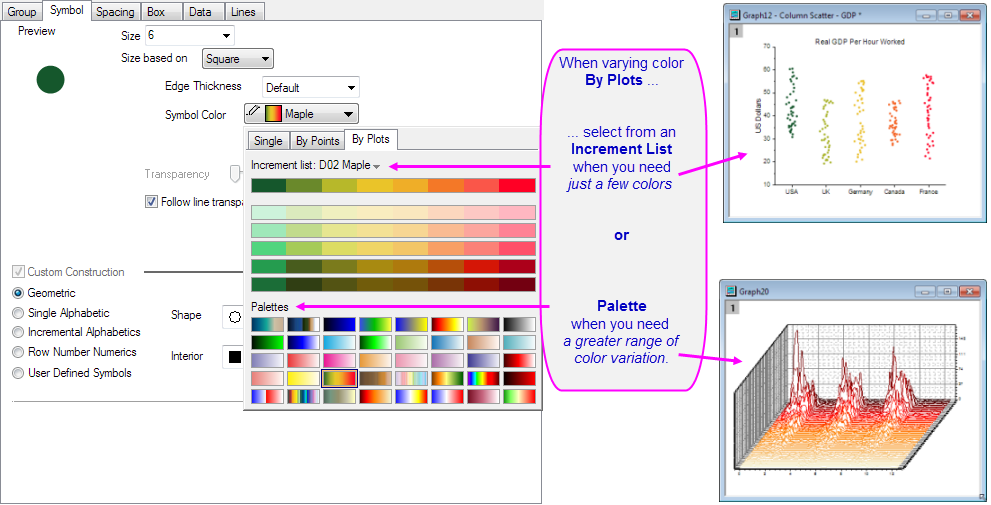Switch to the Single color tab
Viewport: 991px width, 505px height.
(x=268, y=140)
